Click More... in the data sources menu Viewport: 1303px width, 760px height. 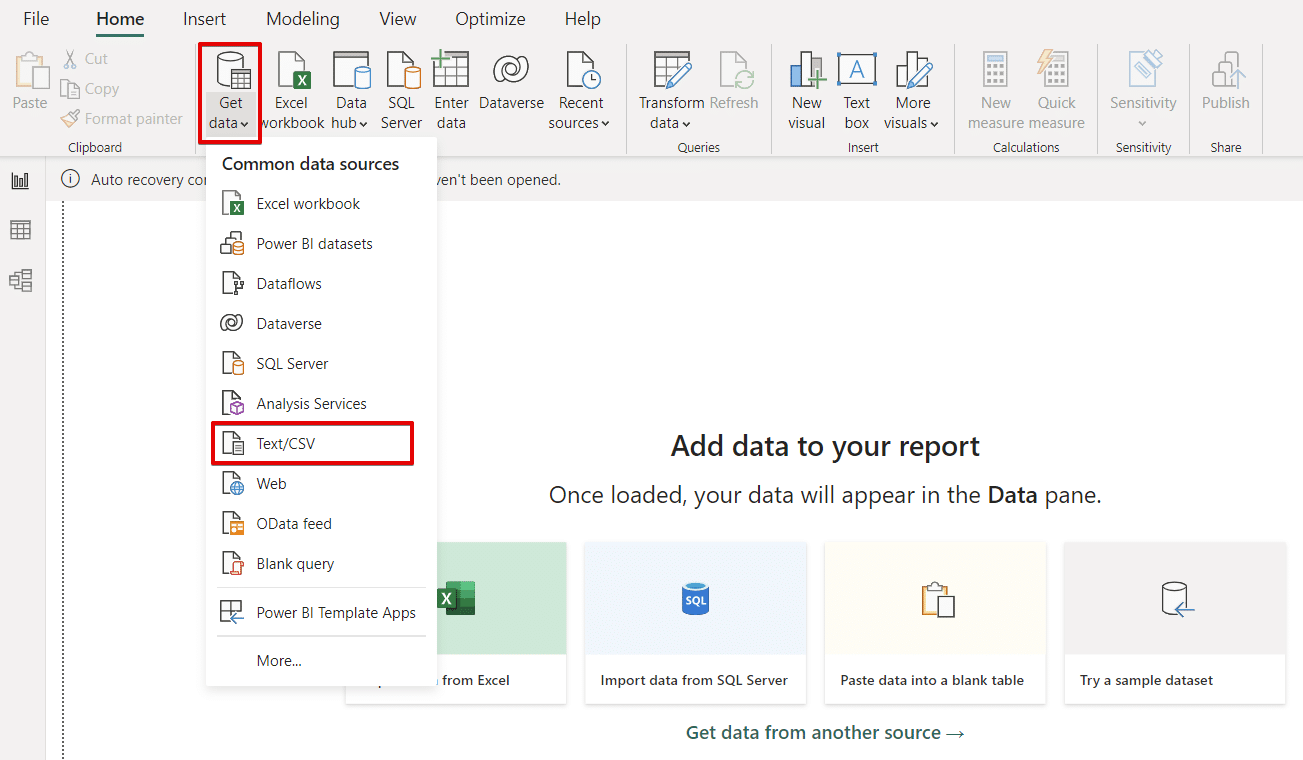click(278, 660)
